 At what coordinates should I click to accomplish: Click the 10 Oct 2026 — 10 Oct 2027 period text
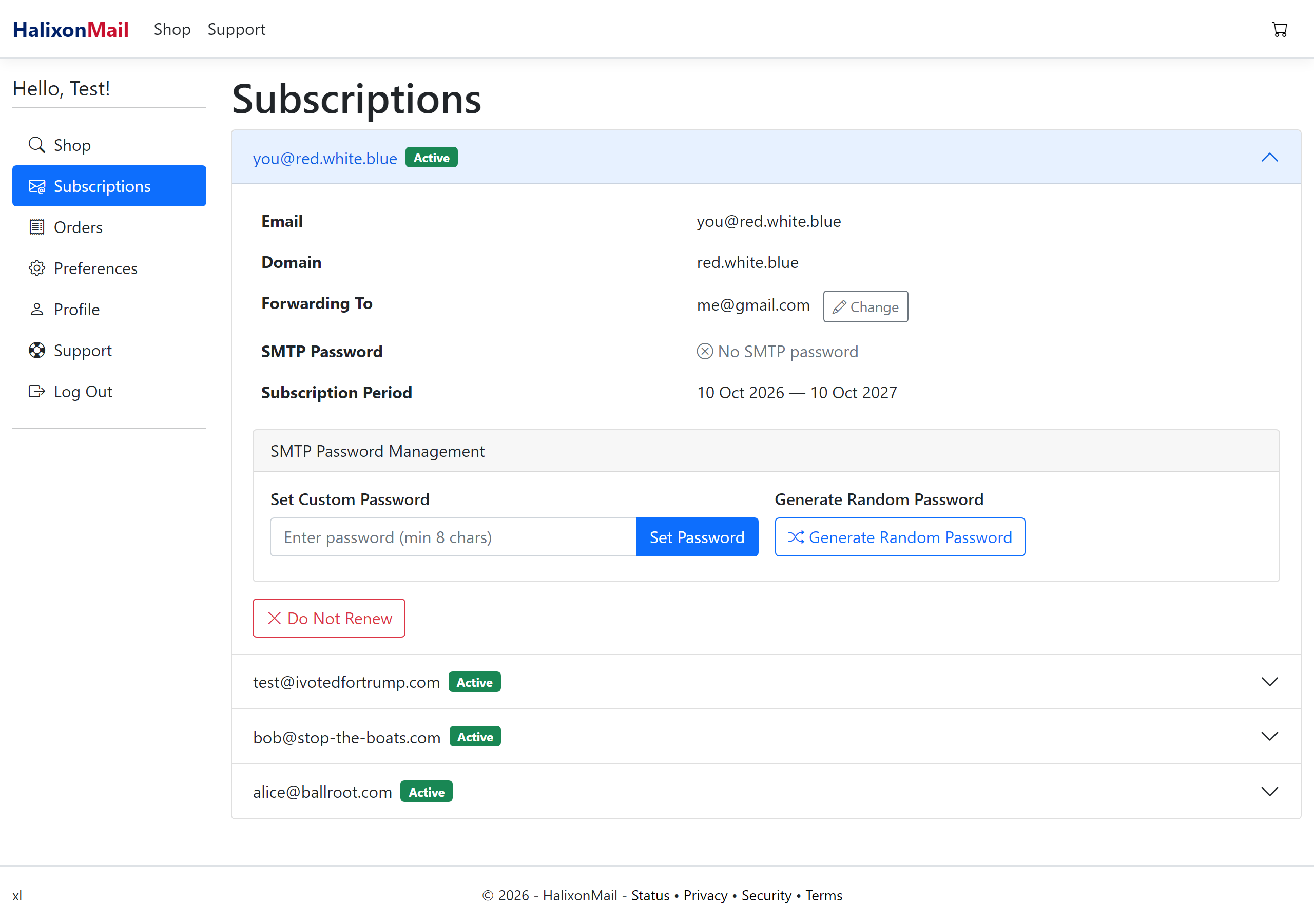tap(797, 392)
